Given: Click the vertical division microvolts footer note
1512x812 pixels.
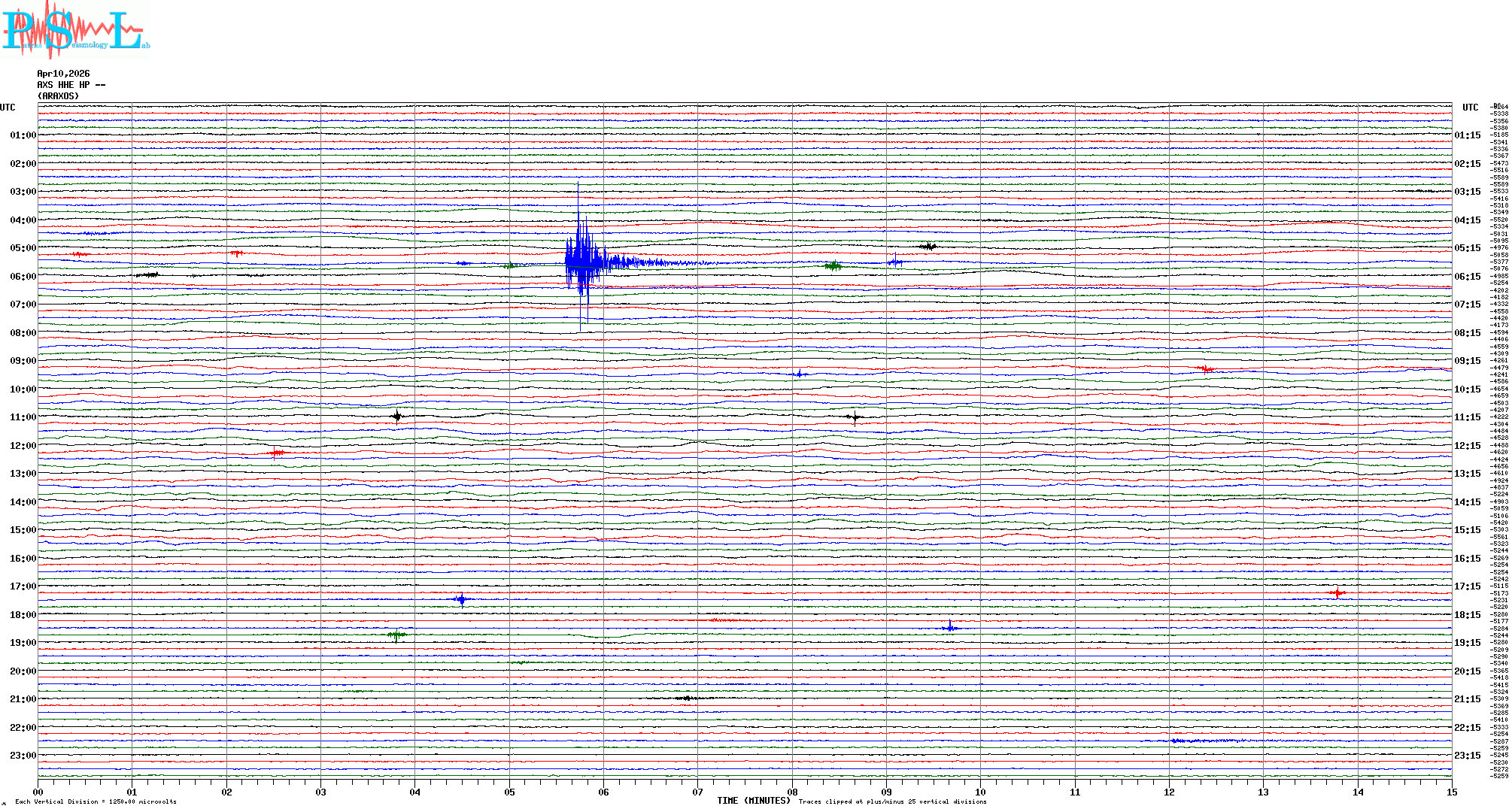Looking at the screenshot, I should pos(96,801).
